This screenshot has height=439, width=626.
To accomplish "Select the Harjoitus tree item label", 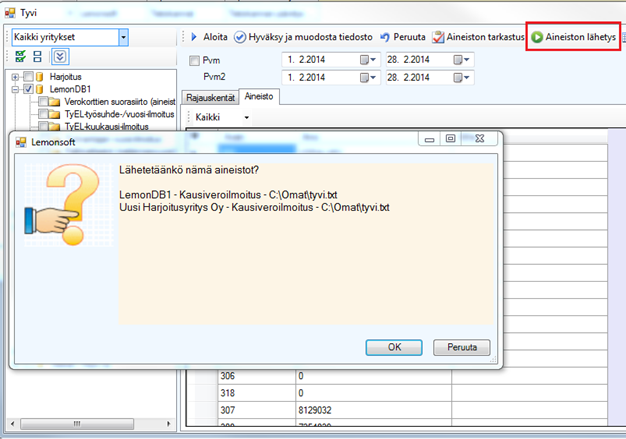I will tap(65, 77).
